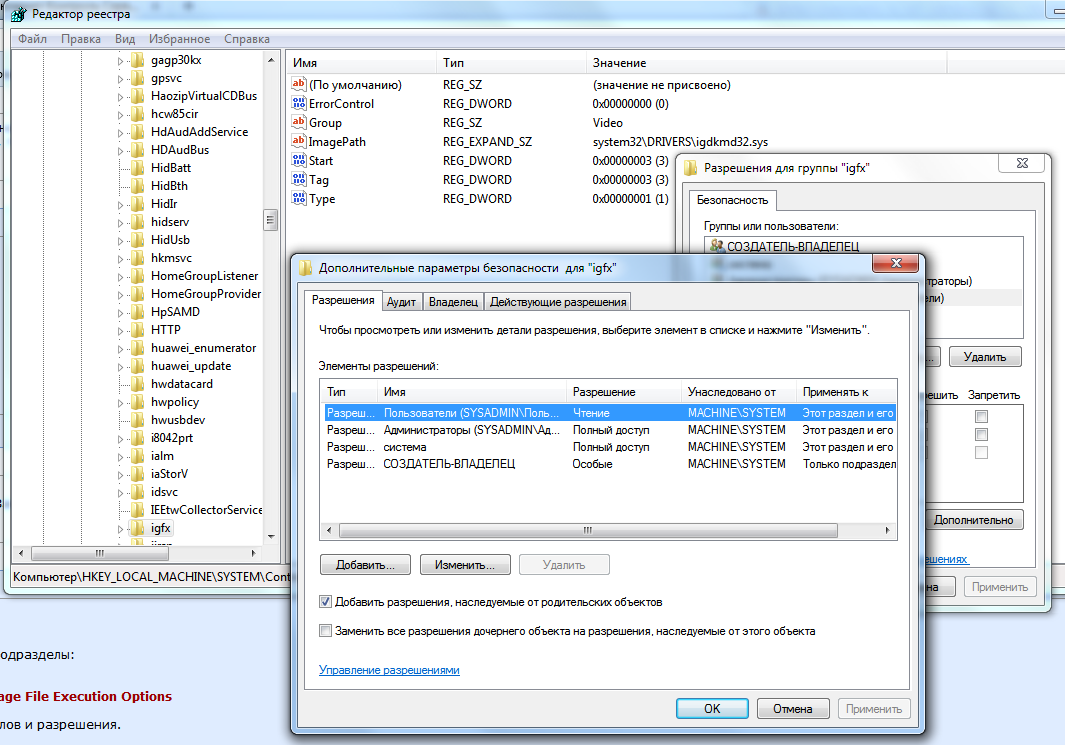The image size is (1065, 745).
Task: Click the Добавить... button
Action: tap(365, 565)
